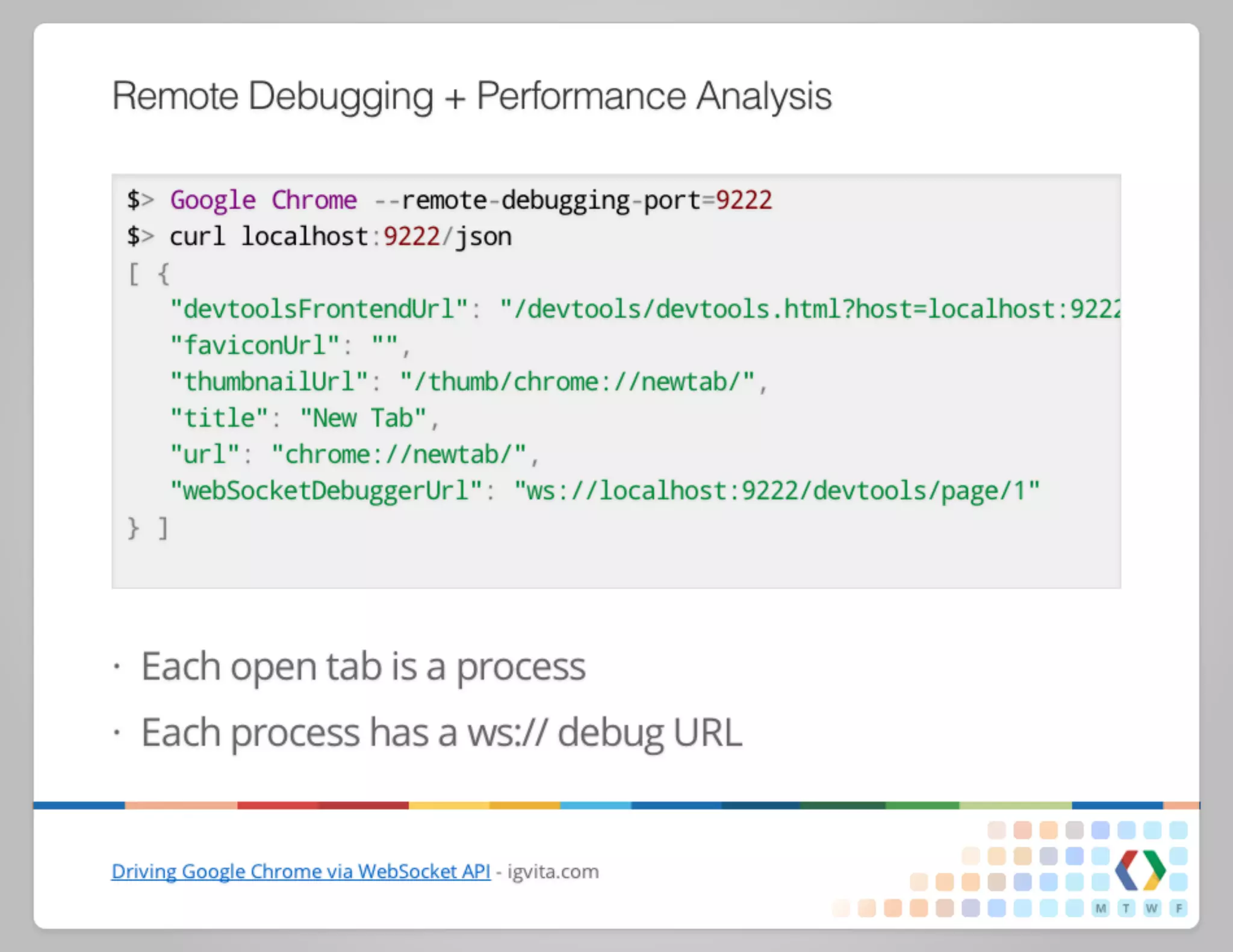Click the "New Tab" title value
1233x952 pixels.
tap(363, 418)
